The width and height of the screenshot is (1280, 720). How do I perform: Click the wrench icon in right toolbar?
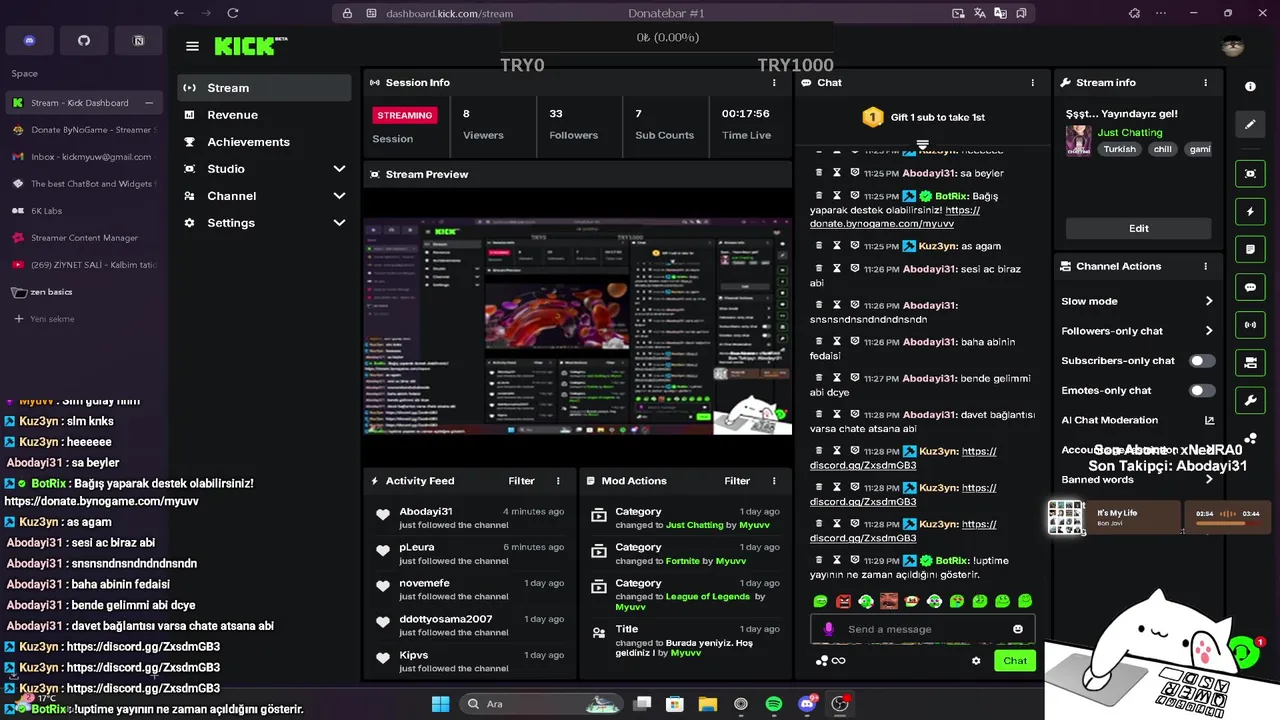click(x=1250, y=401)
